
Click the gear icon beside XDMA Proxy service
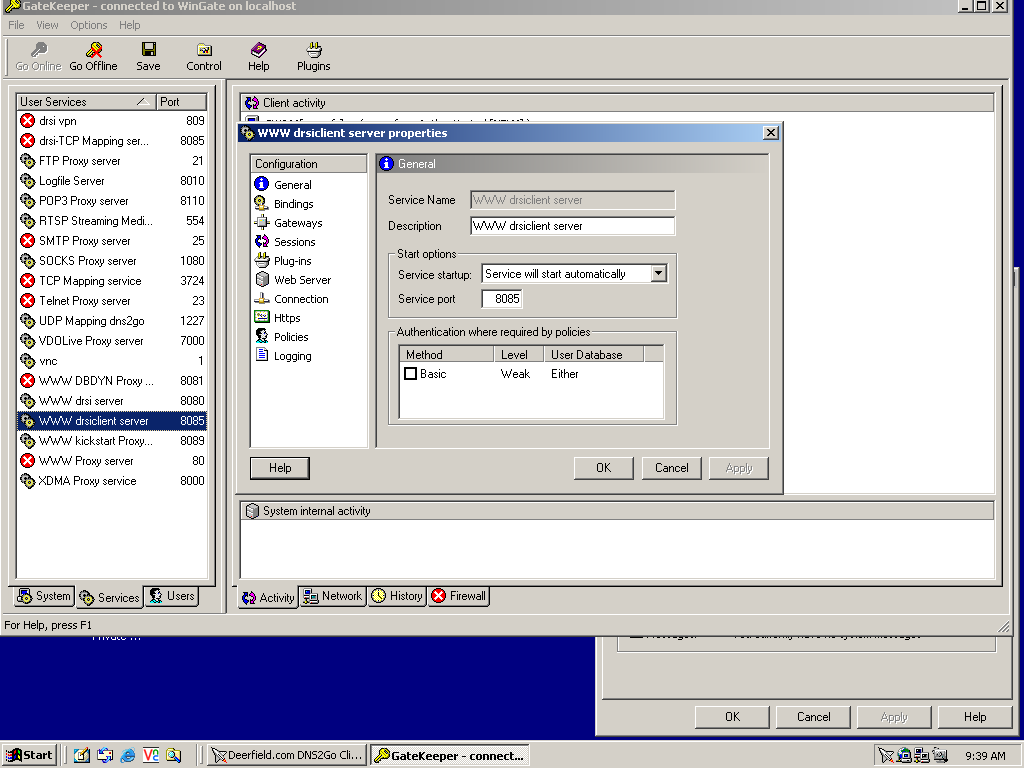pyautogui.click(x=27, y=481)
